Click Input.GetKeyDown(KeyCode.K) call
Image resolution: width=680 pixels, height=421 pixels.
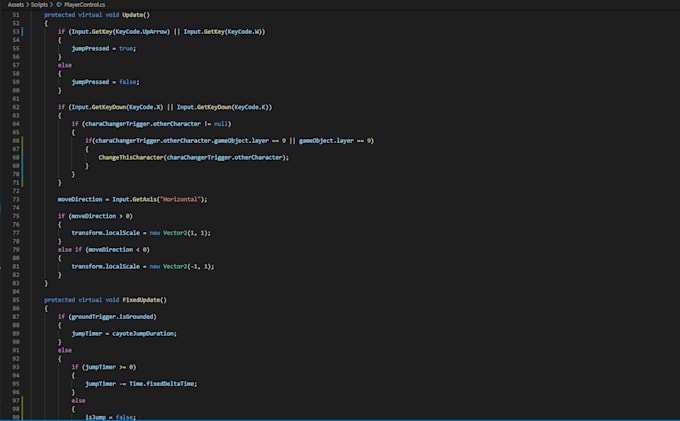(222, 107)
